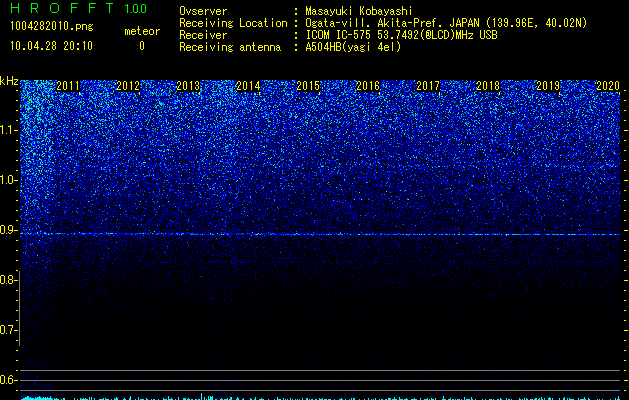The width and height of the screenshot is (629, 400).
Task: Click the 2017 time marker
Action: tap(428, 86)
